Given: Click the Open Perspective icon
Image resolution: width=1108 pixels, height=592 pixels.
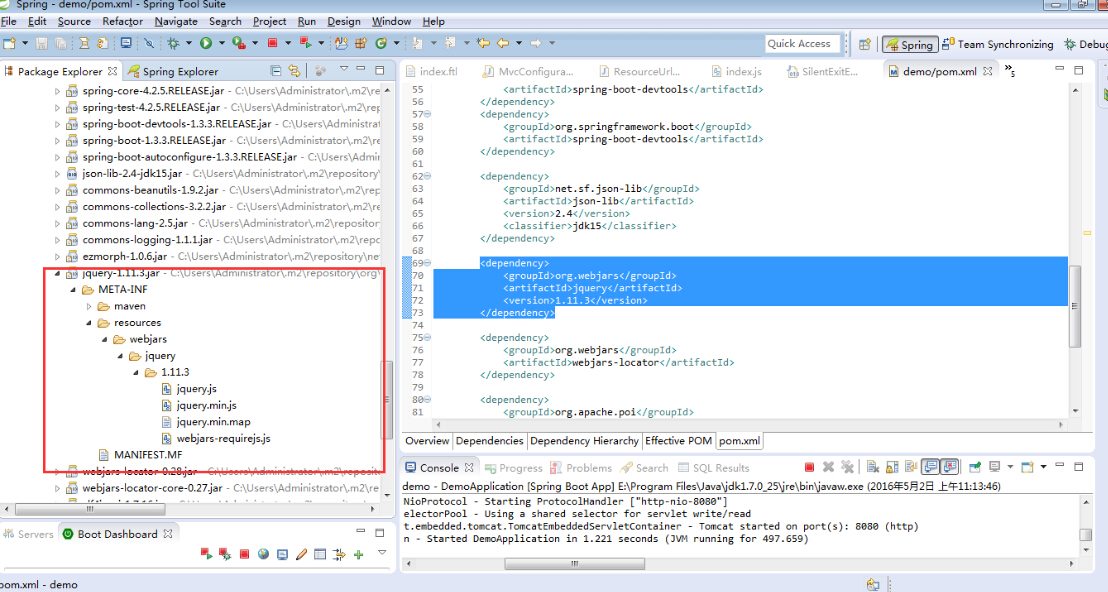Looking at the screenshot, I should 864,45.
